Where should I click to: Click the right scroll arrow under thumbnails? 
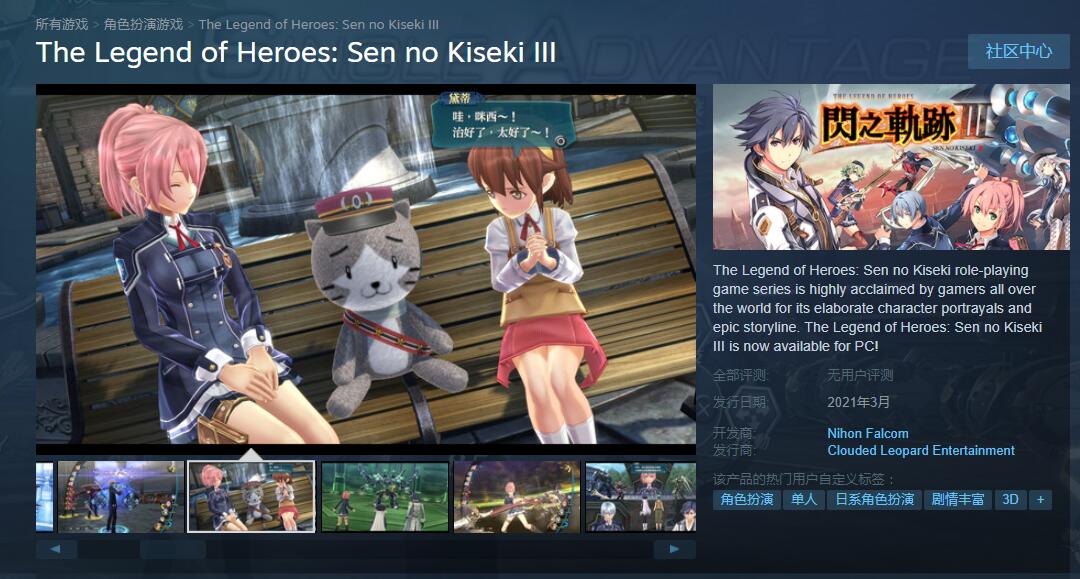(674, 549)
